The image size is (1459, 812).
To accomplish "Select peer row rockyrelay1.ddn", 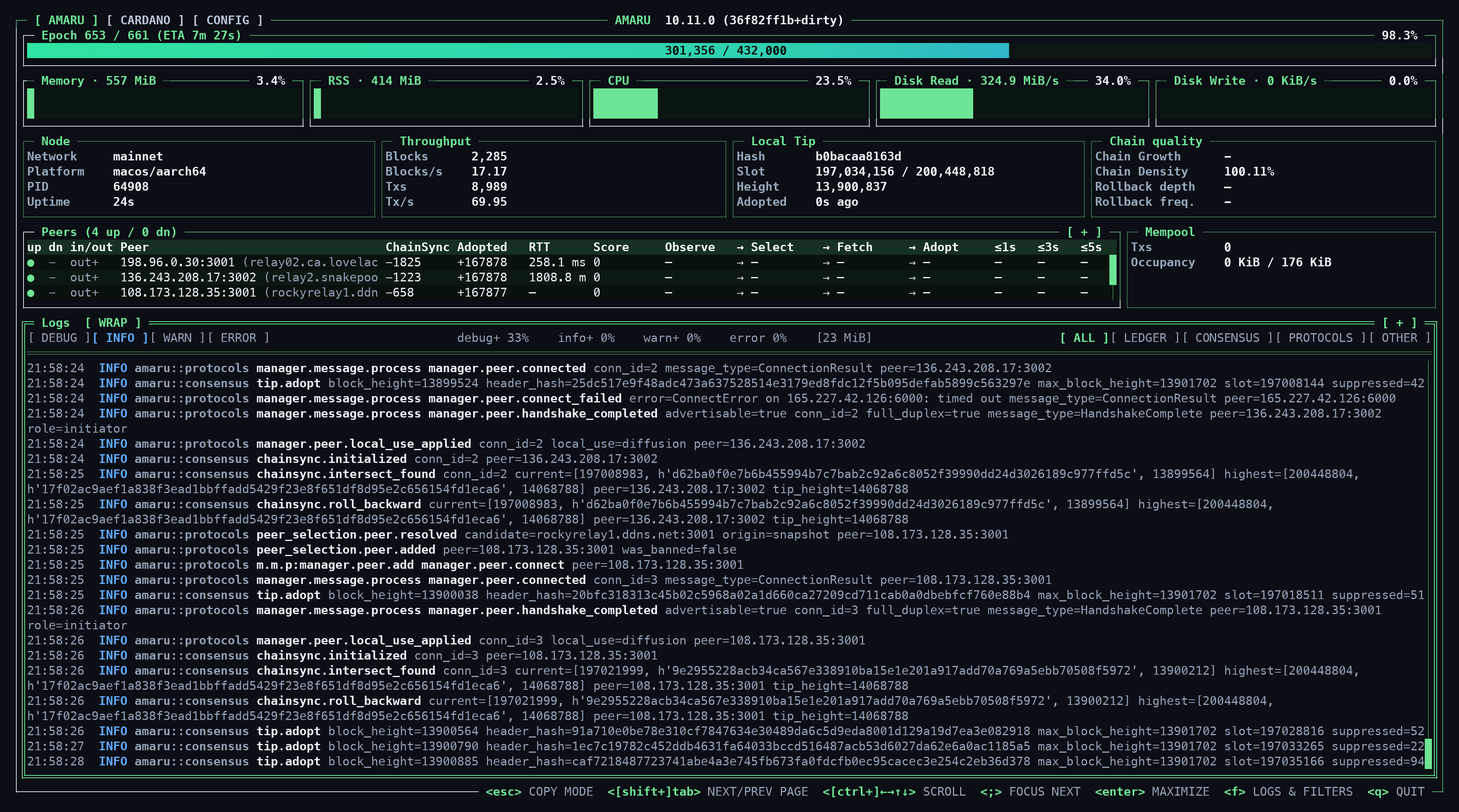I will click(567, 293).
